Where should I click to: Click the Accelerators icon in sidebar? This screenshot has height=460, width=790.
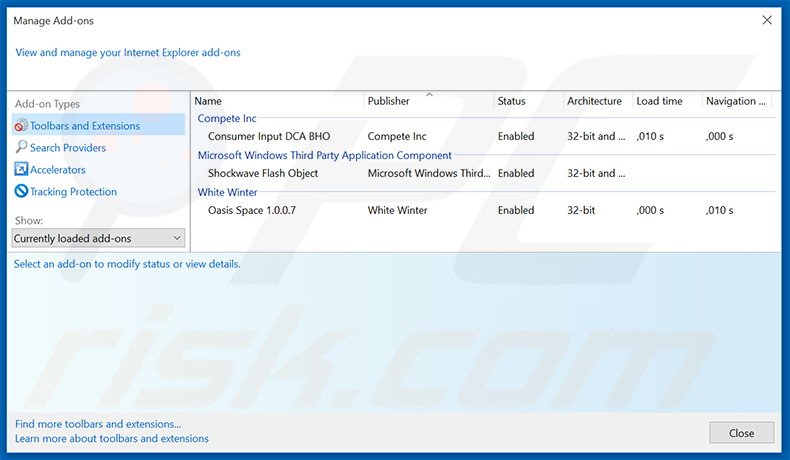point(21,170)
